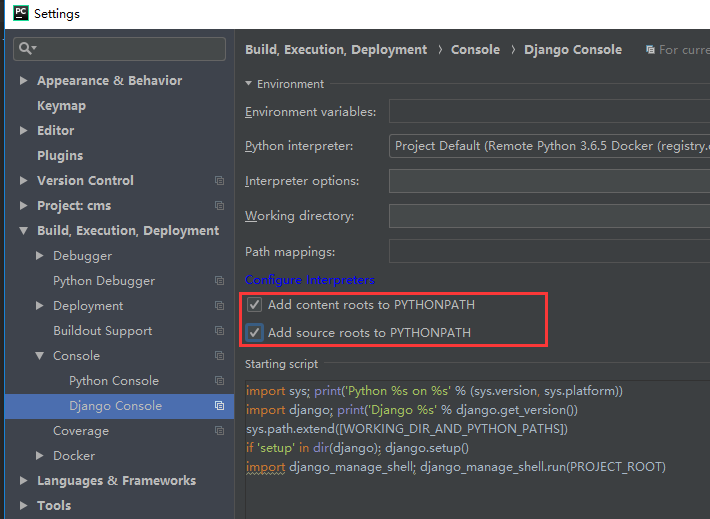This screenshot has height=519, width=710.
Task: Click Path mappings input field
Action: [549, 251]
